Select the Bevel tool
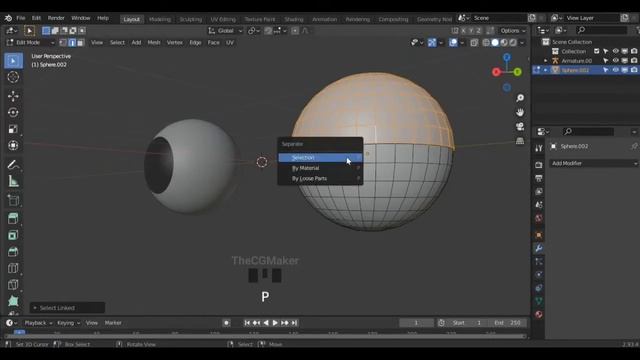The image size is (640, 360). pyautogui.click(x=13, y=251)
